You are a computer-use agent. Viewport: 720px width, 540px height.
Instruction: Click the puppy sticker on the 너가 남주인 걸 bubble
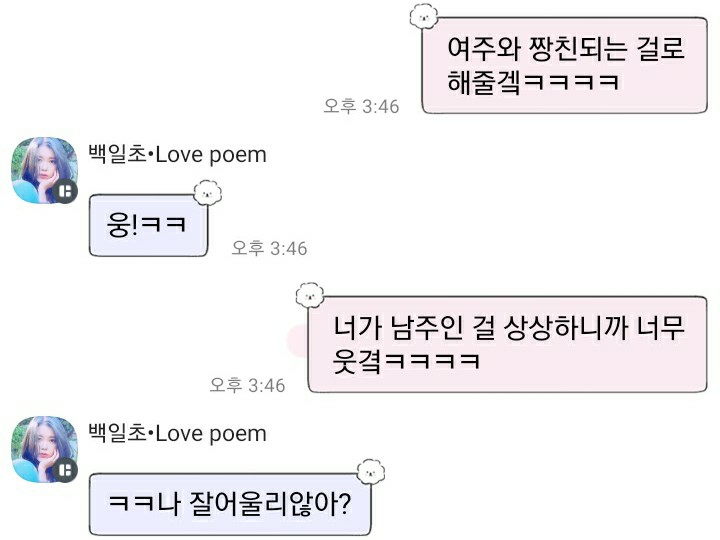[x=311, y=294]
